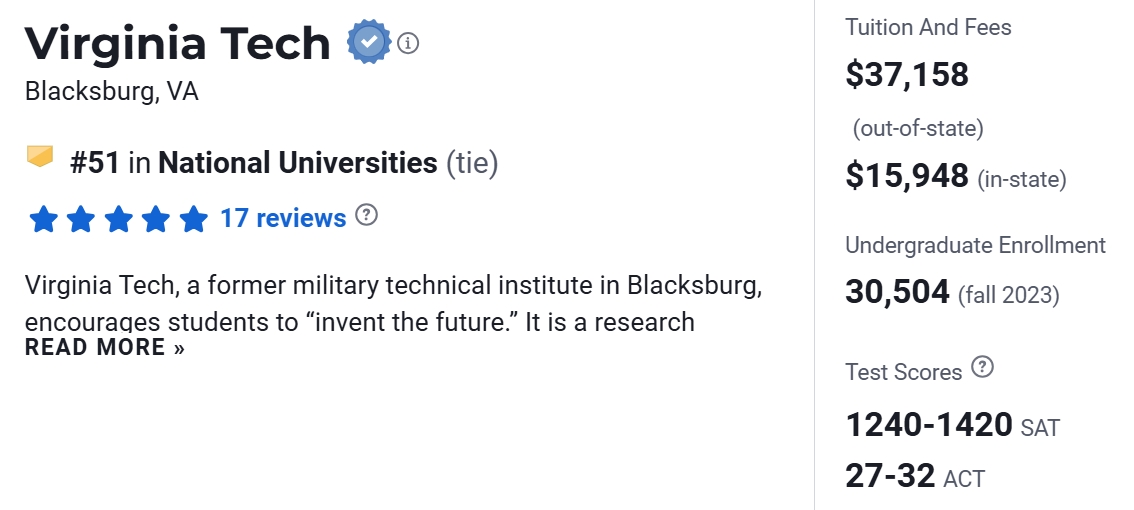Click the first rating star

click(43, 219)
